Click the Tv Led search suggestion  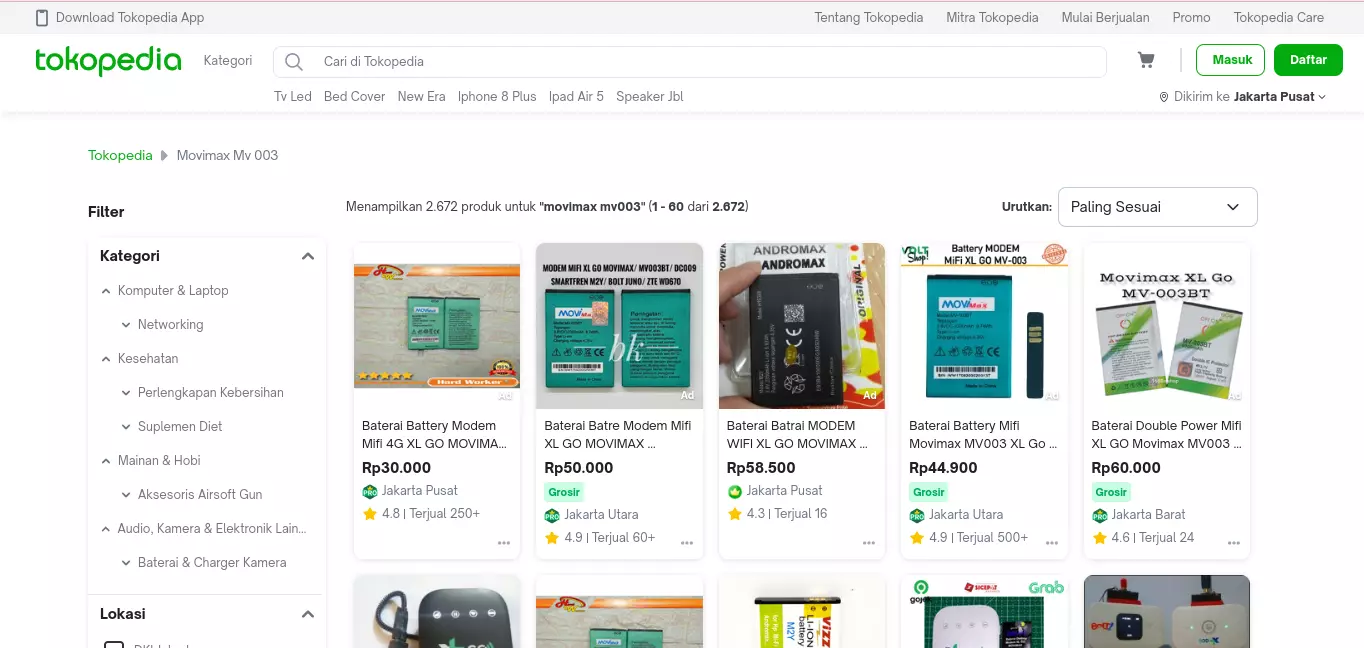click(x=293, y=97)
